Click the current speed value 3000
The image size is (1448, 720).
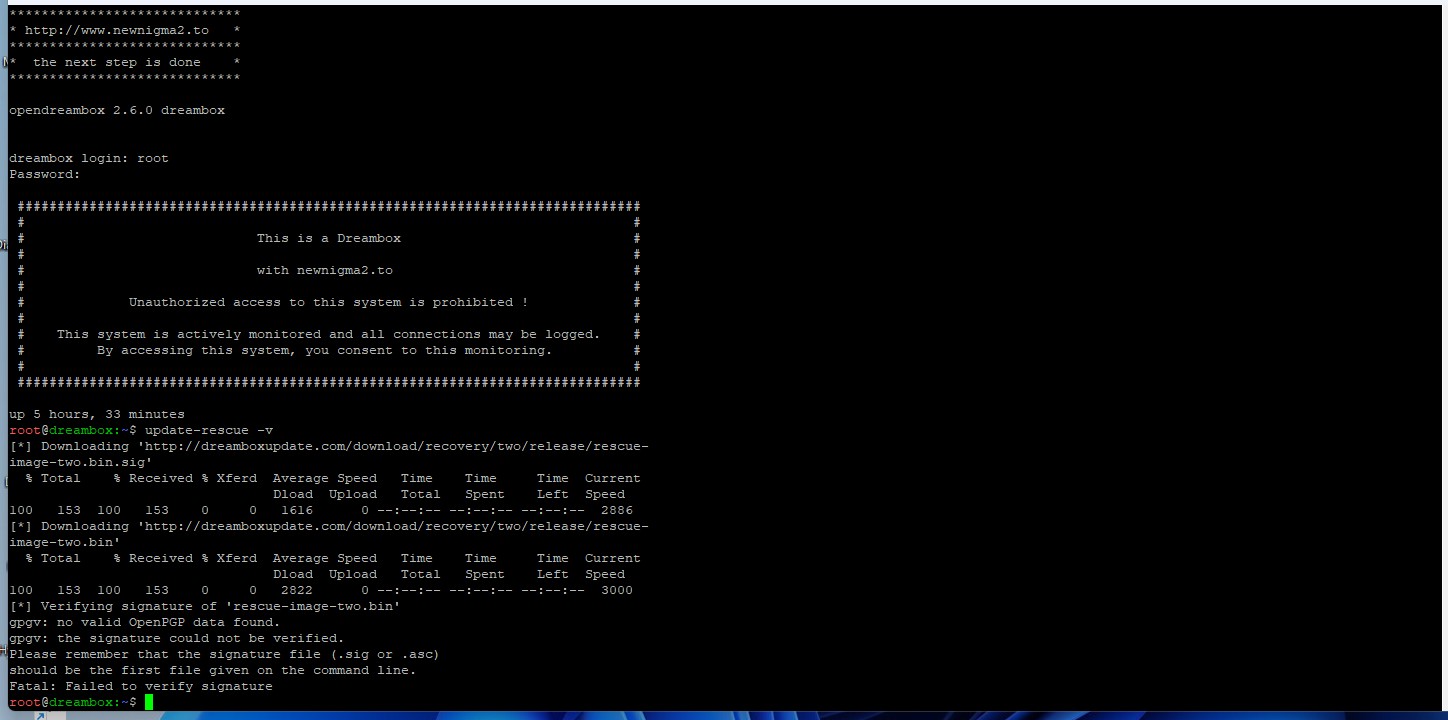616,590
